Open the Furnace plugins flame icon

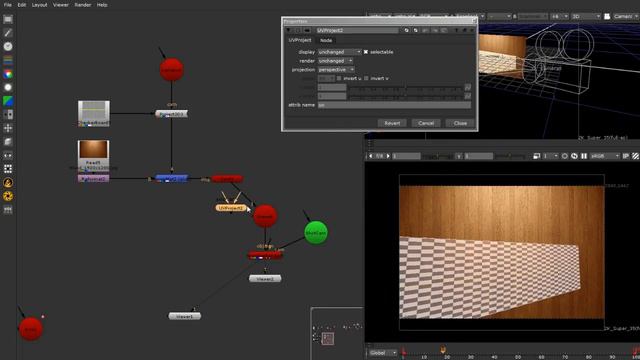(x=8, y=182)
